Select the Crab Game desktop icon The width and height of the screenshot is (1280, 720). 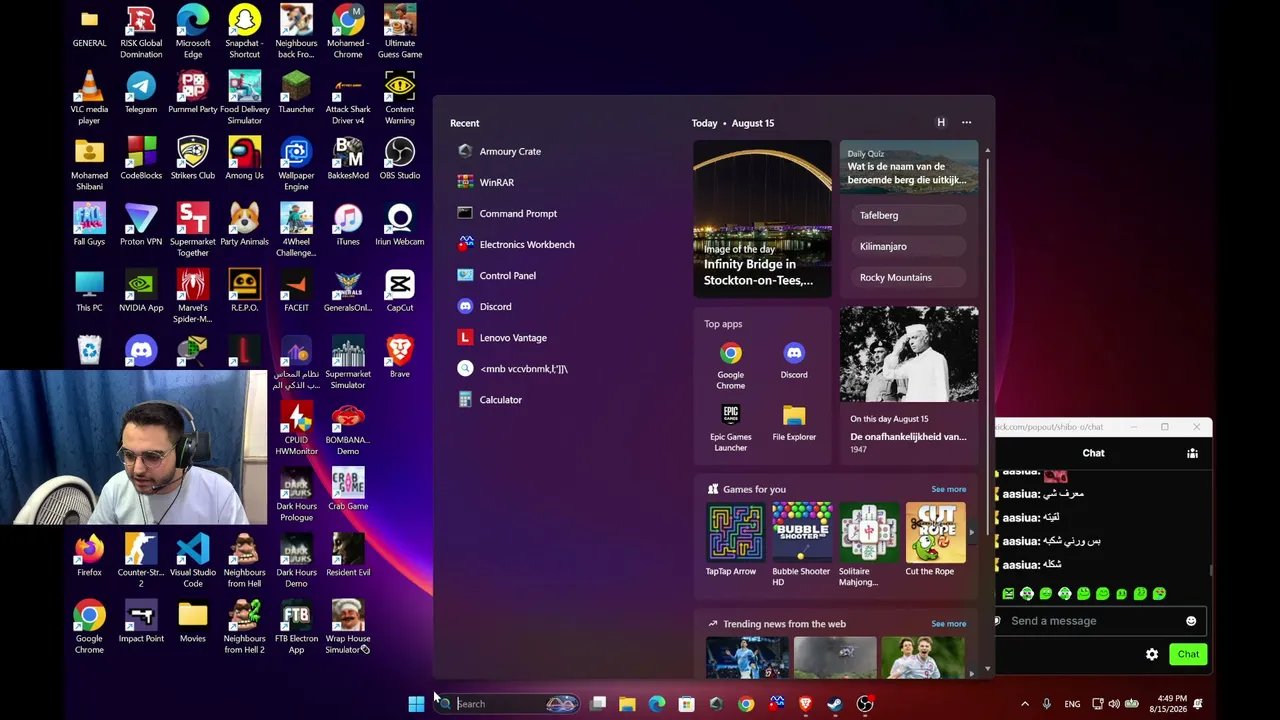click(x=348, y=489)
